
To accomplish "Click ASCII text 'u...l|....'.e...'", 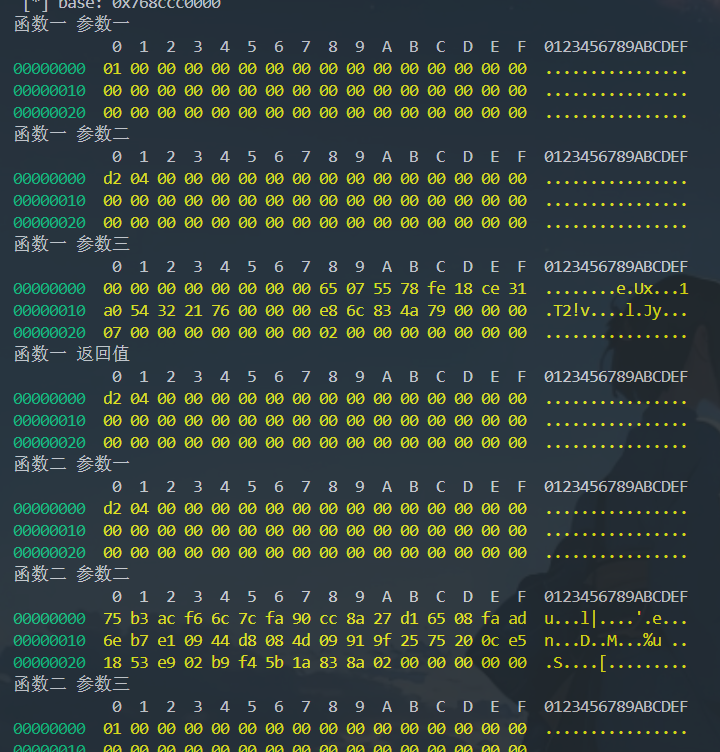I will point(616,619).
